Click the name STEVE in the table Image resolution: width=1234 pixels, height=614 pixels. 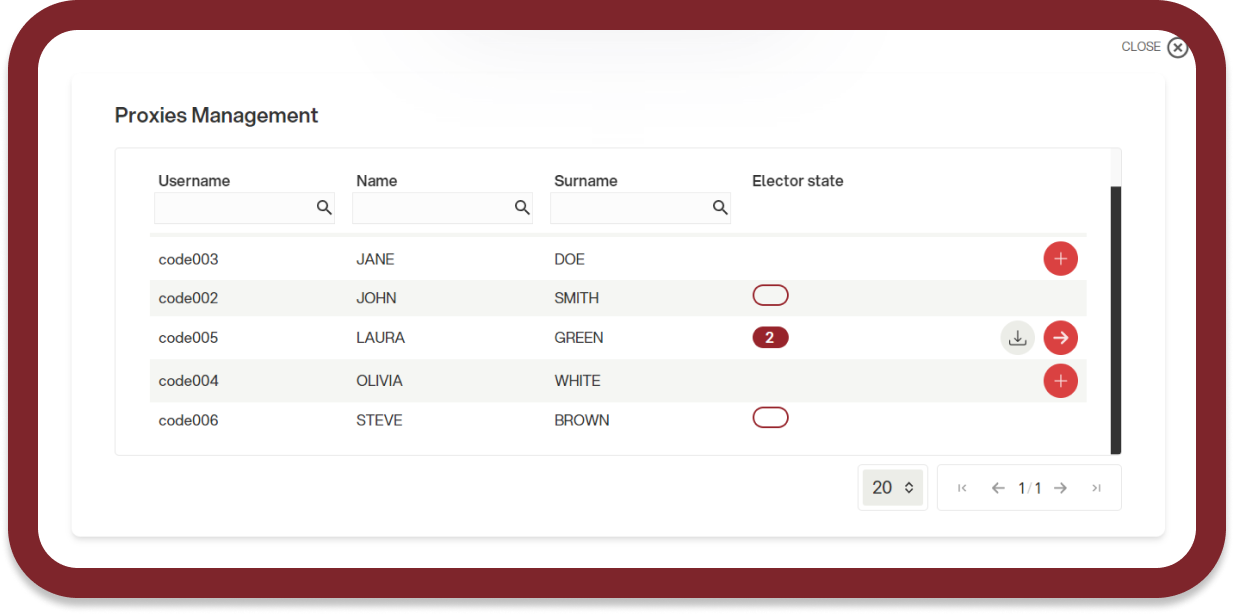click(379, 420)
